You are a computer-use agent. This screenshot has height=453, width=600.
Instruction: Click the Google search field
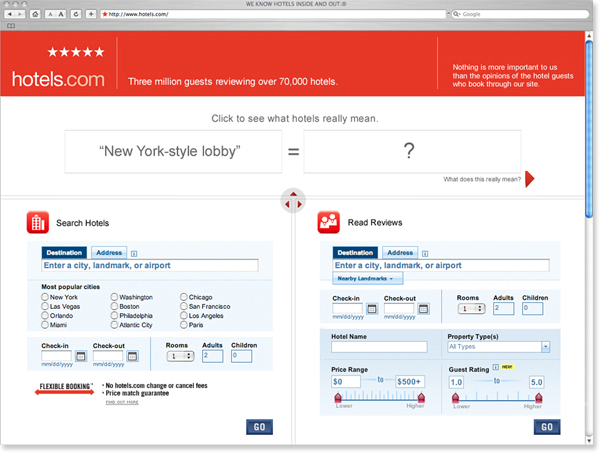(520, 14)
